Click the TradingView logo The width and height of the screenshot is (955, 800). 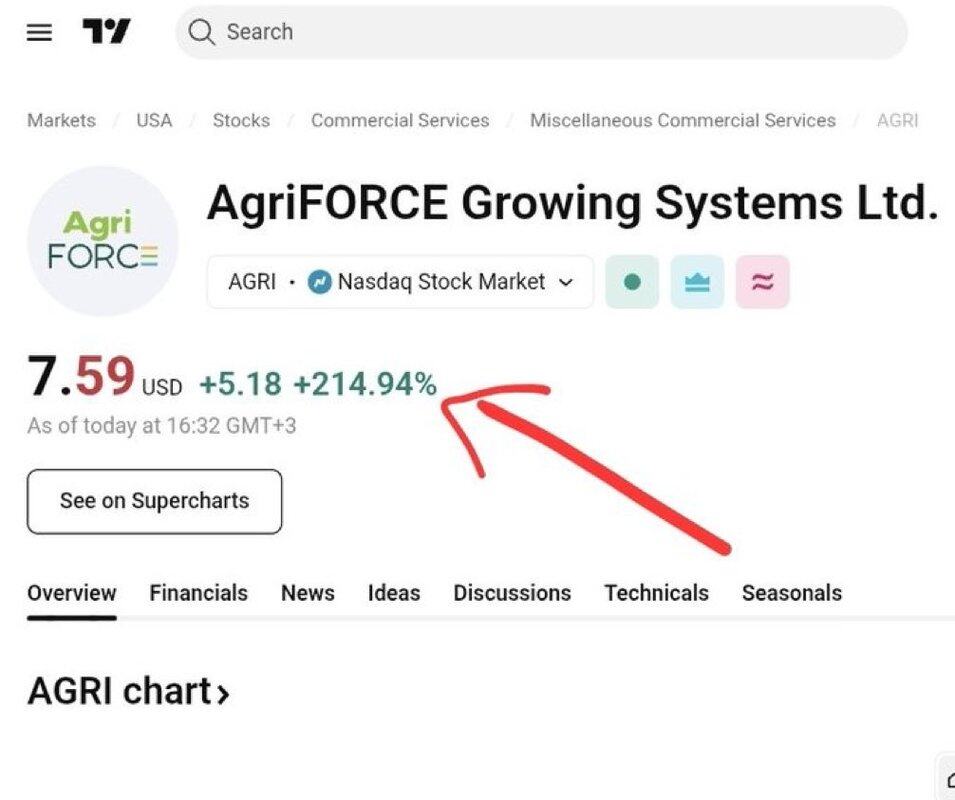(107, 31)
